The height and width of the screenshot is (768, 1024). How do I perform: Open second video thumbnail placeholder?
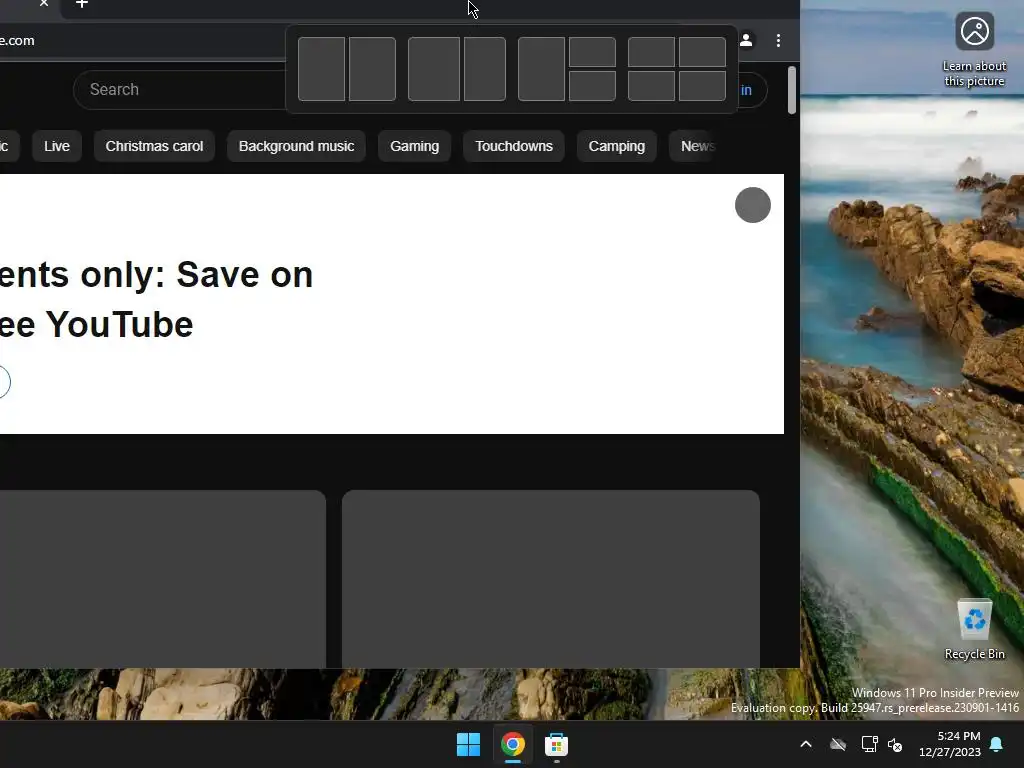click(551, 579)
